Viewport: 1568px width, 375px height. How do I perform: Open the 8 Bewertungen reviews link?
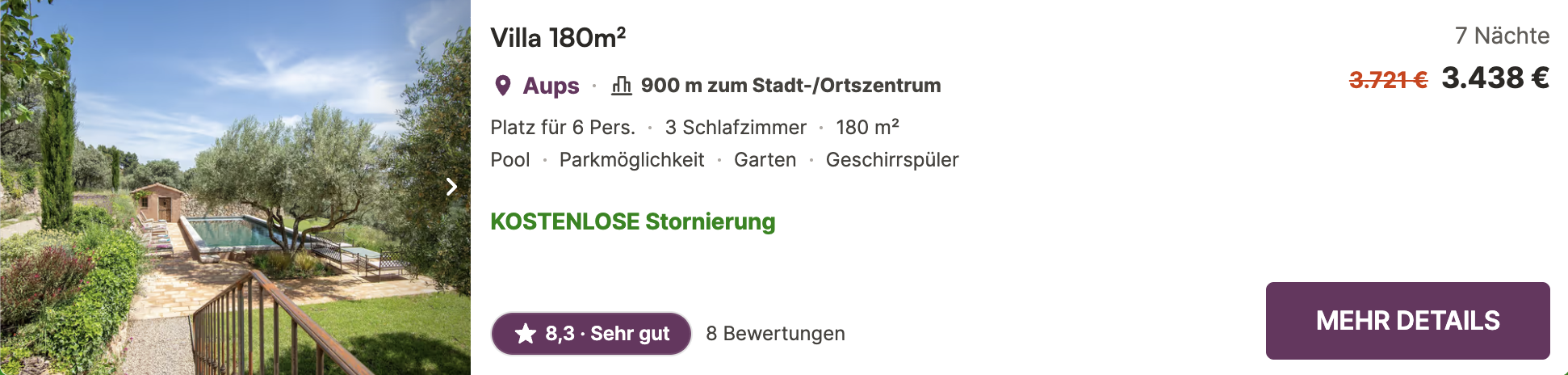pos(775,333)
